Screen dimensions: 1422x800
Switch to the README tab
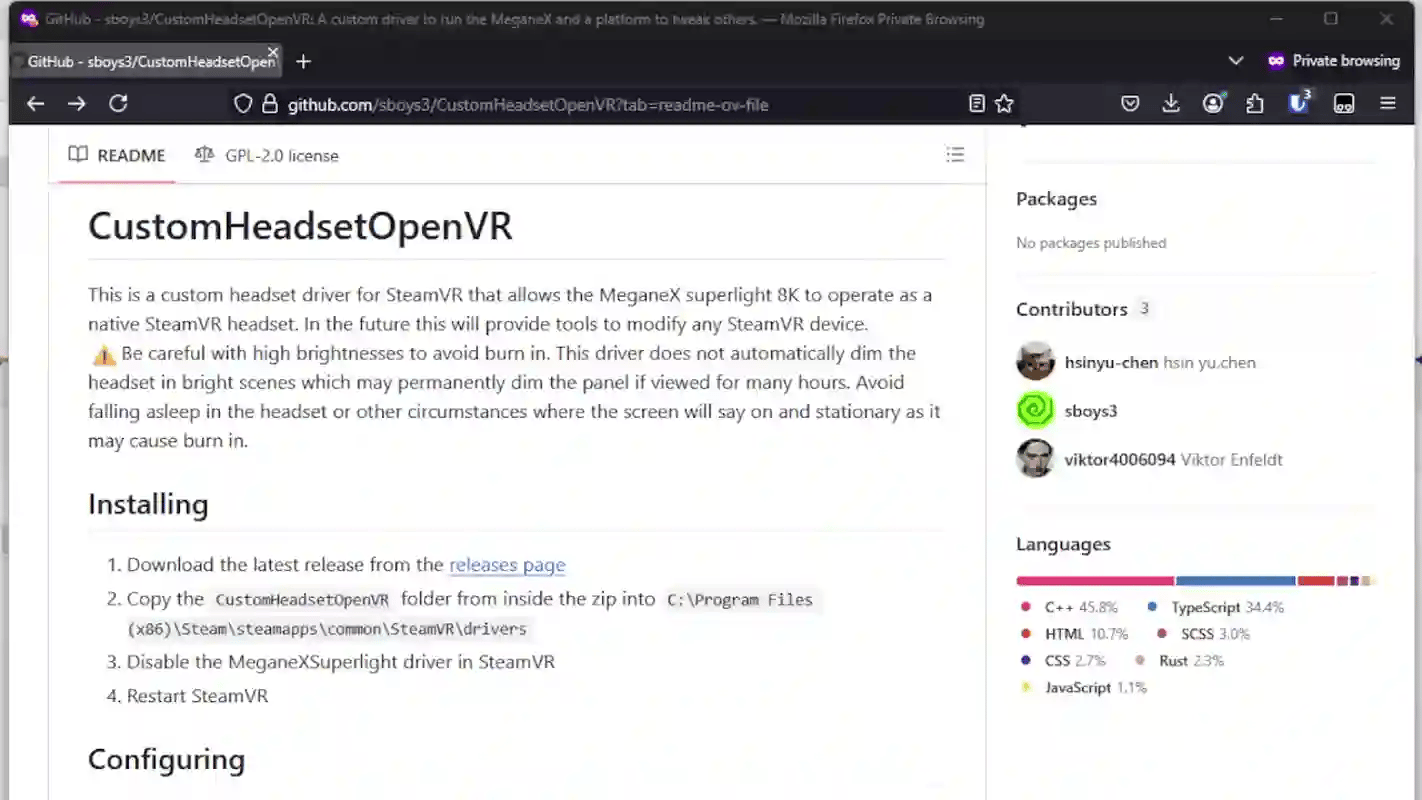pos(117,155)
